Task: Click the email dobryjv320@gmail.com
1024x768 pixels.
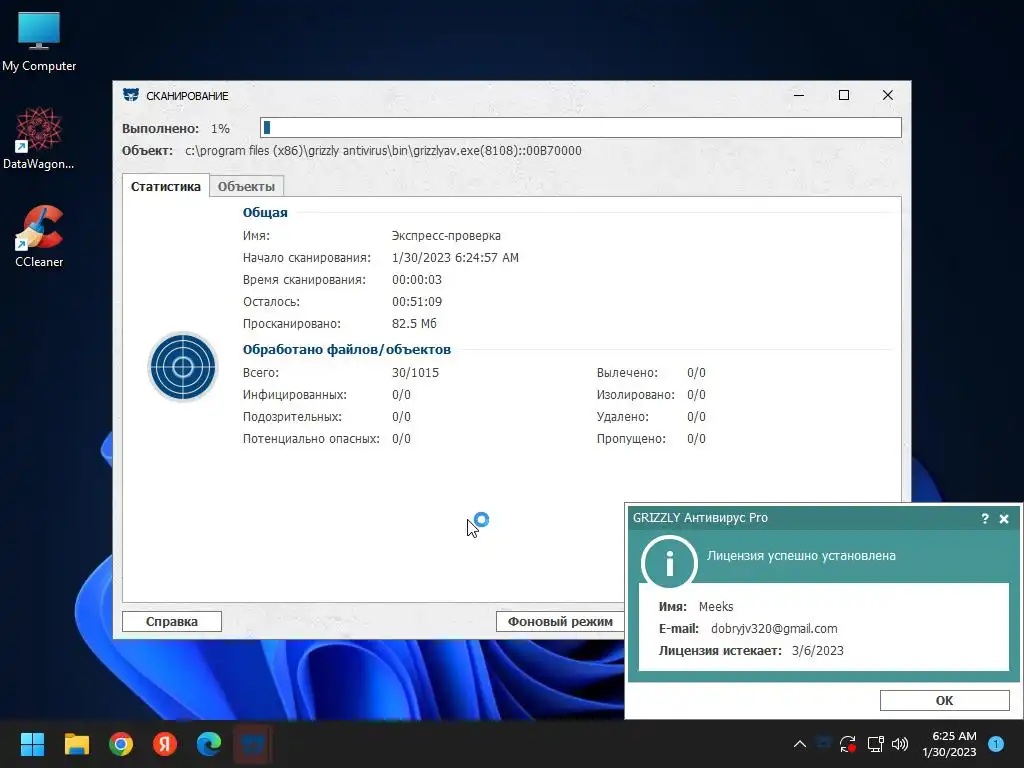Action: (774, 629)
